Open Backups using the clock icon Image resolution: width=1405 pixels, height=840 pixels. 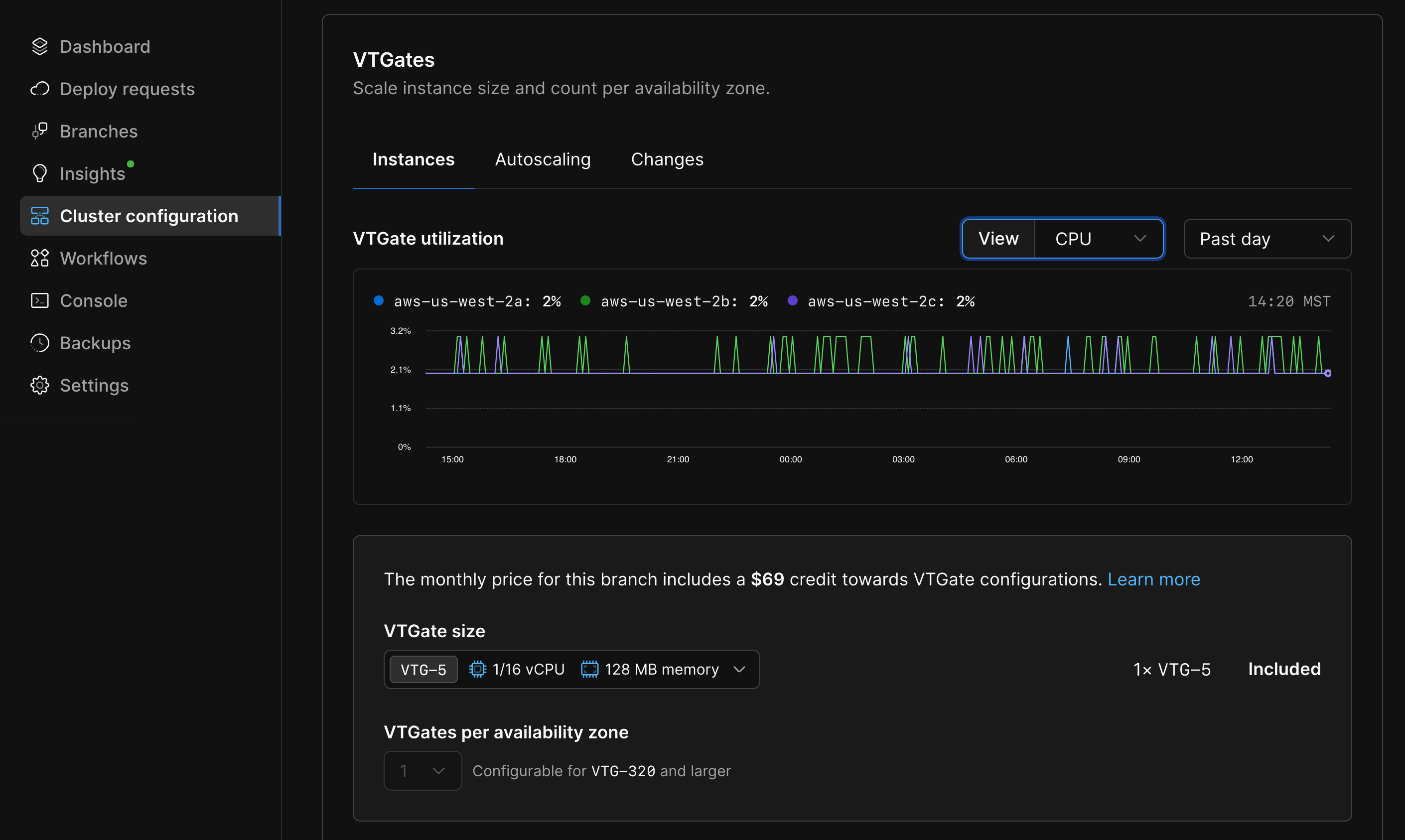40,342
